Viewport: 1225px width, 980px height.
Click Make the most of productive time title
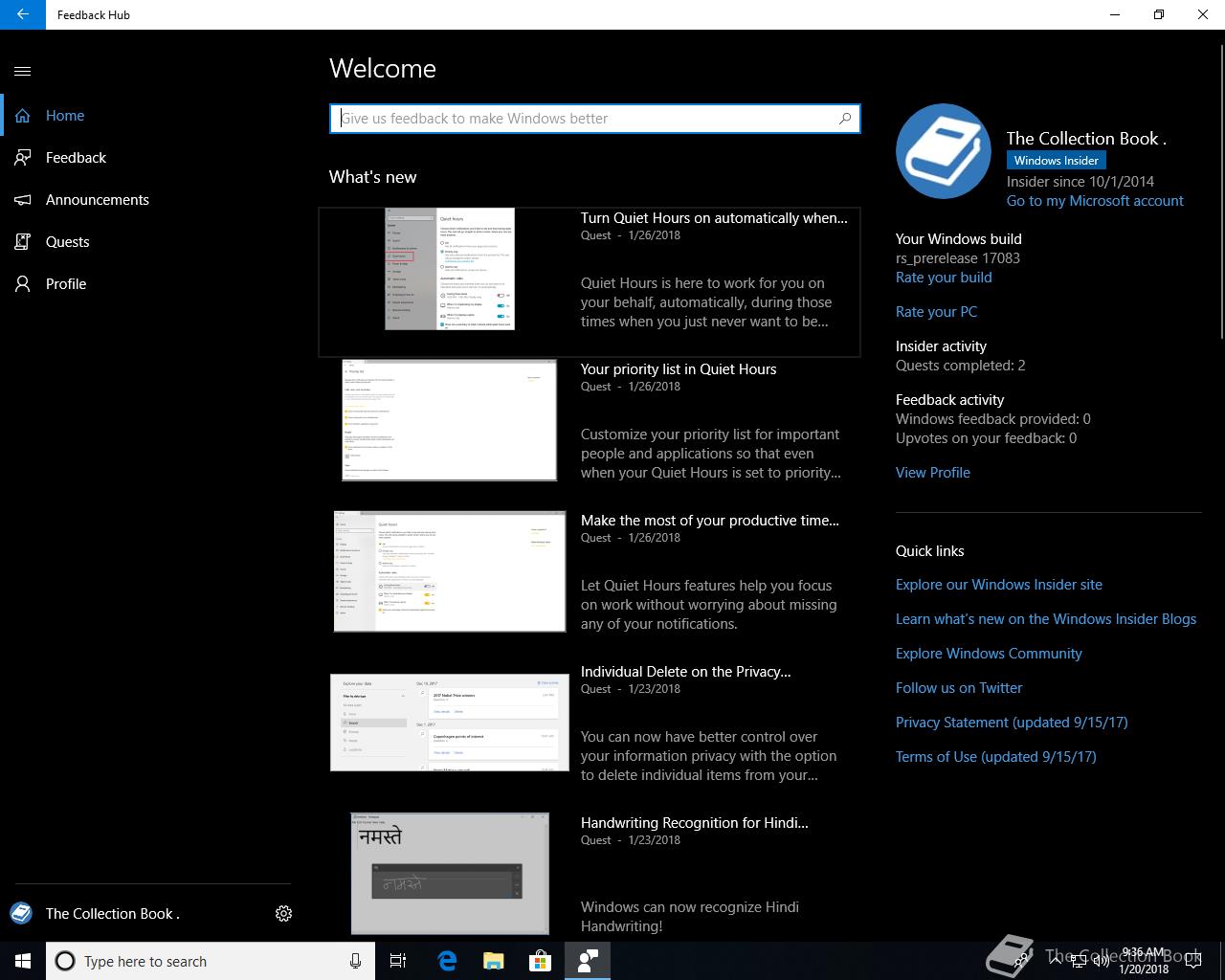coord(710,521)
